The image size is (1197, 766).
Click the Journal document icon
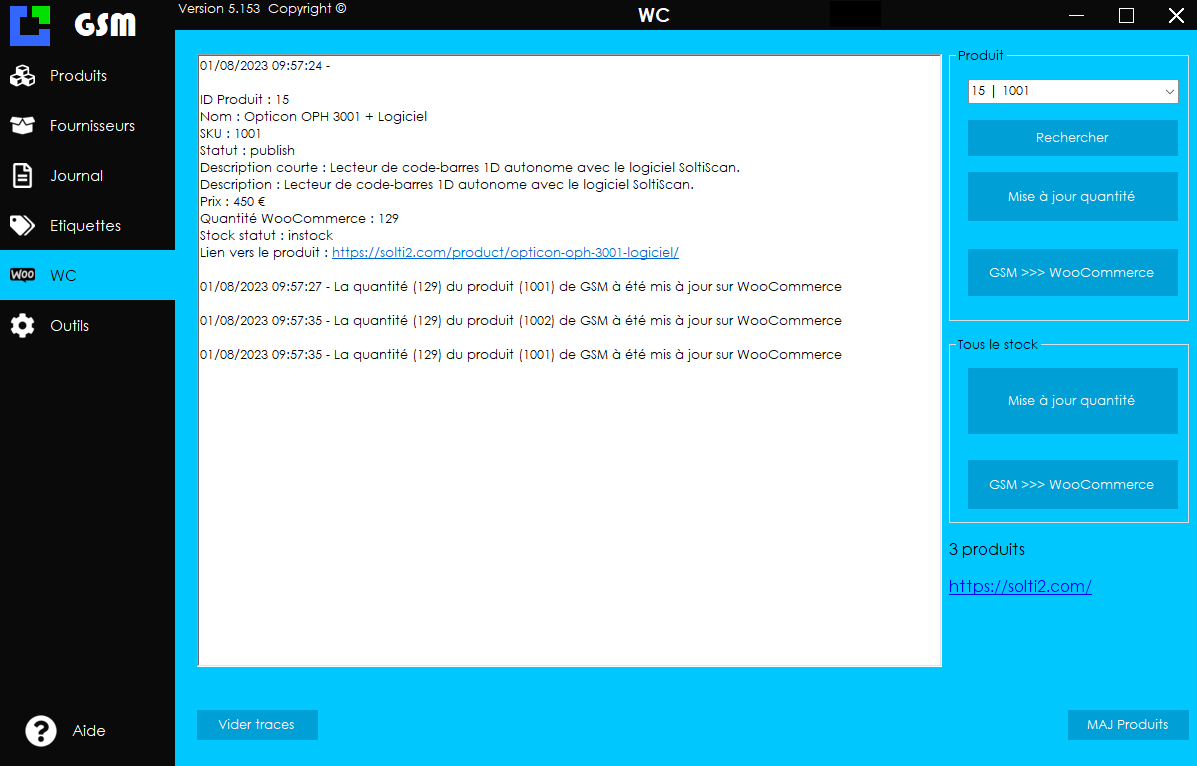[x=22, y=176]
